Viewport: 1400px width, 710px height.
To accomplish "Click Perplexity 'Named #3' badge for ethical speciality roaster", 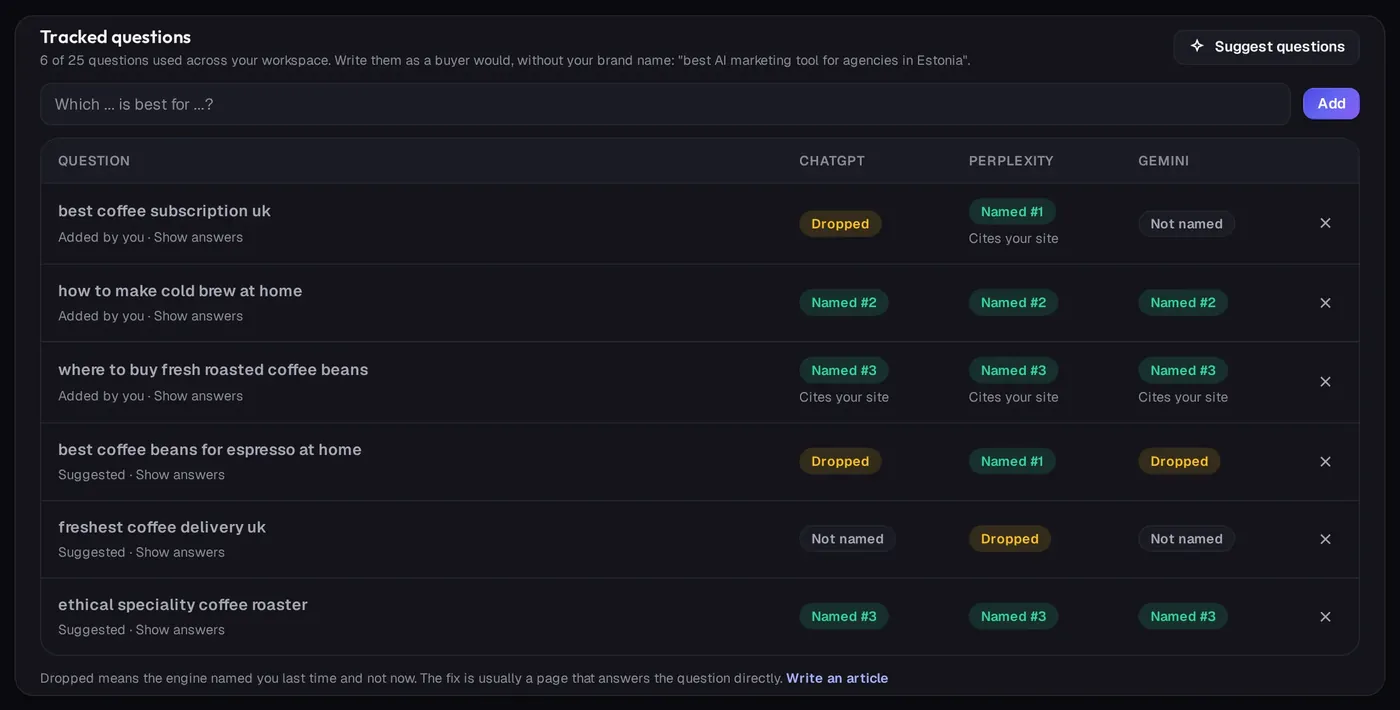I will tap(1014, 617).
